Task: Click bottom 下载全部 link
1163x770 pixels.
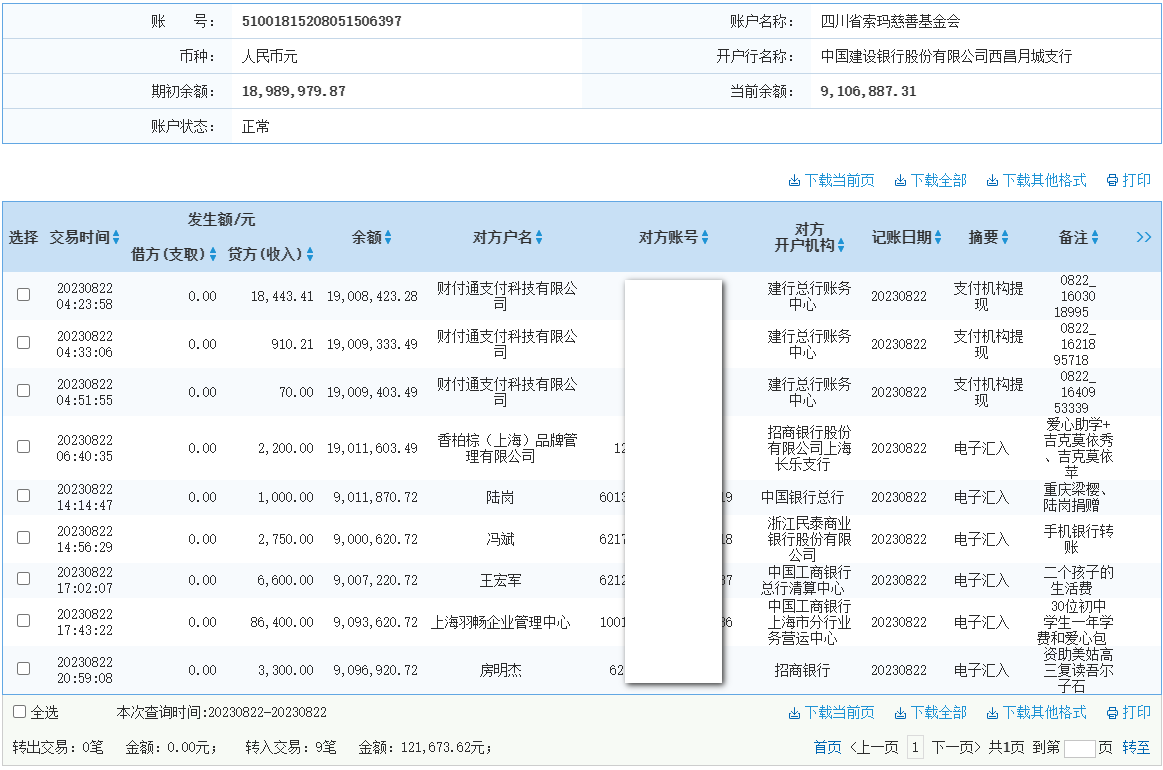Action: (x=938, y=713)
